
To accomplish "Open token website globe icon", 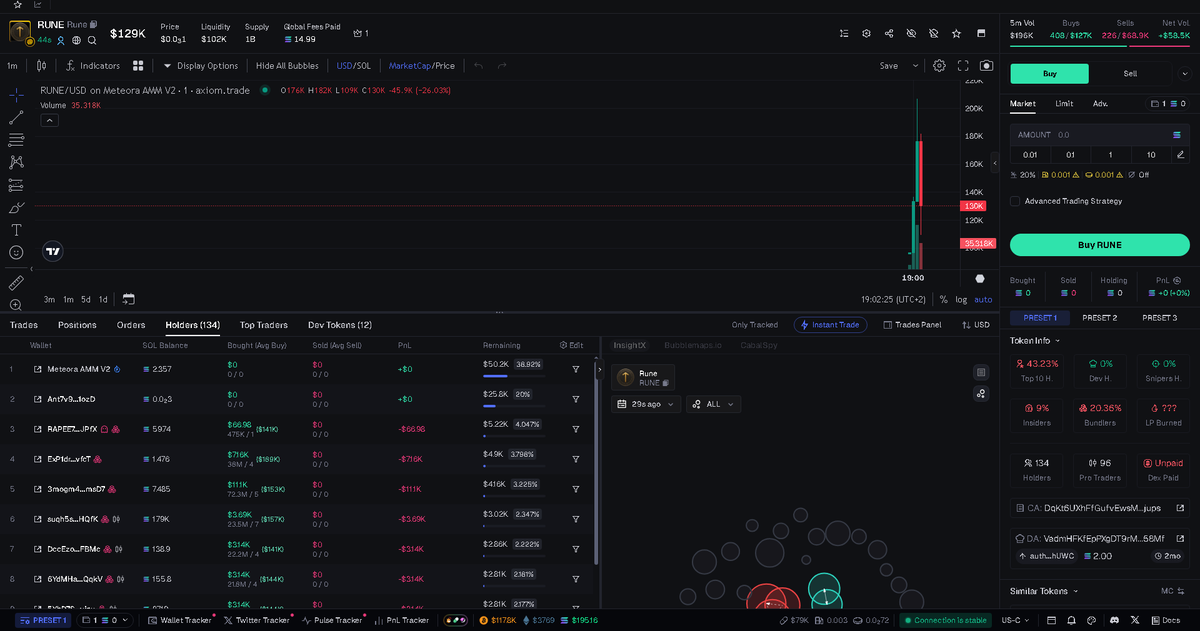I will click(76, 40).
